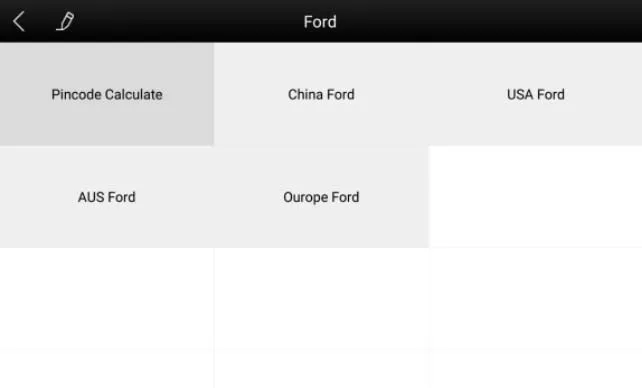
Task: Click the empty cell beside Ourope Ford
Action: pyautogui.click(x=535, y=197)
